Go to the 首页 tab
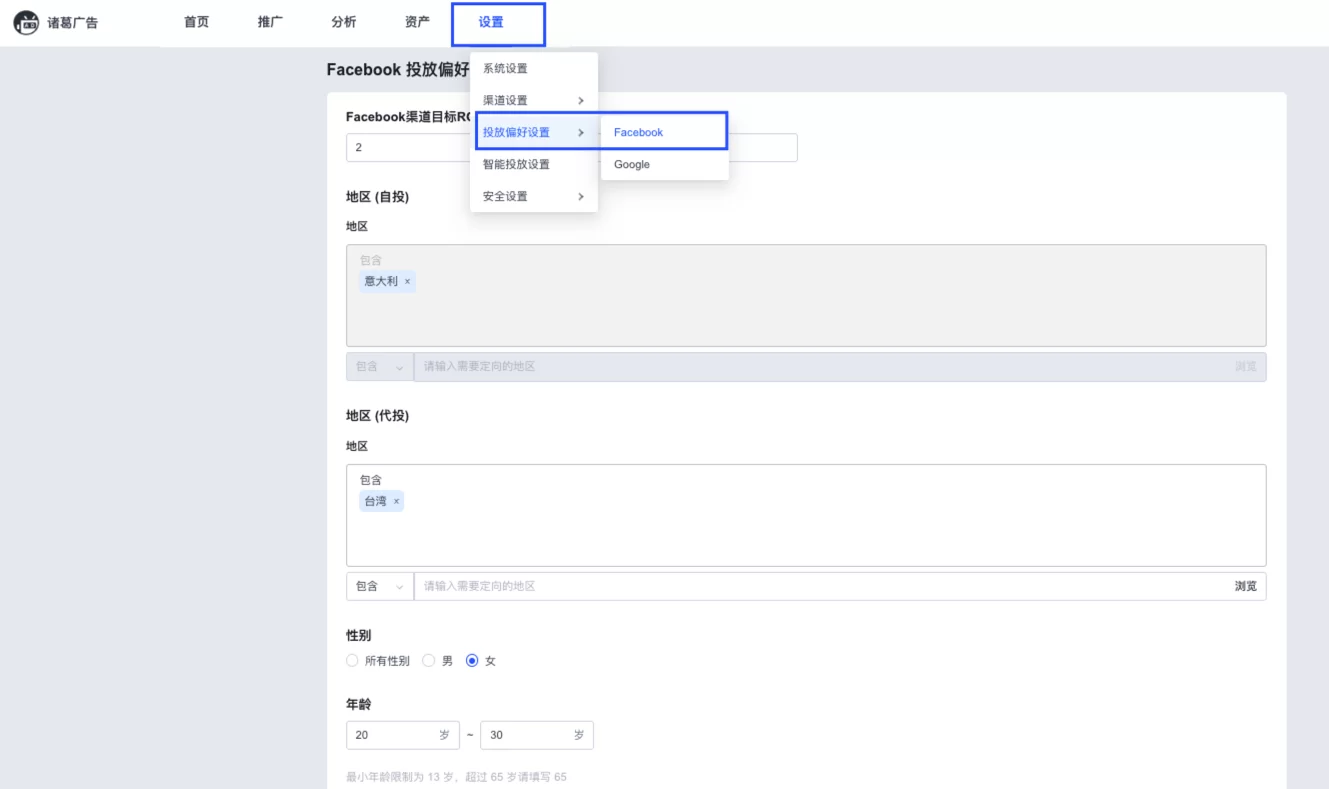The width and height of the screenshot is (1329, 789). tap(197, 22)
